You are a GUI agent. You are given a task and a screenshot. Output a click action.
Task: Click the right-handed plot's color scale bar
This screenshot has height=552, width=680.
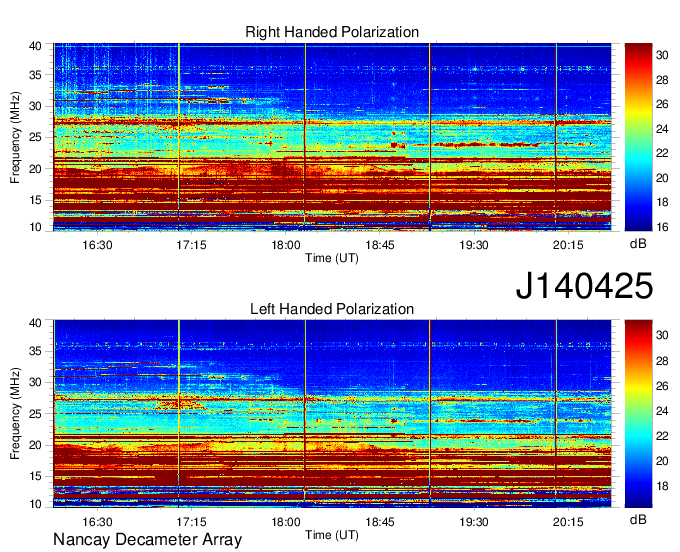pos(638,137)
